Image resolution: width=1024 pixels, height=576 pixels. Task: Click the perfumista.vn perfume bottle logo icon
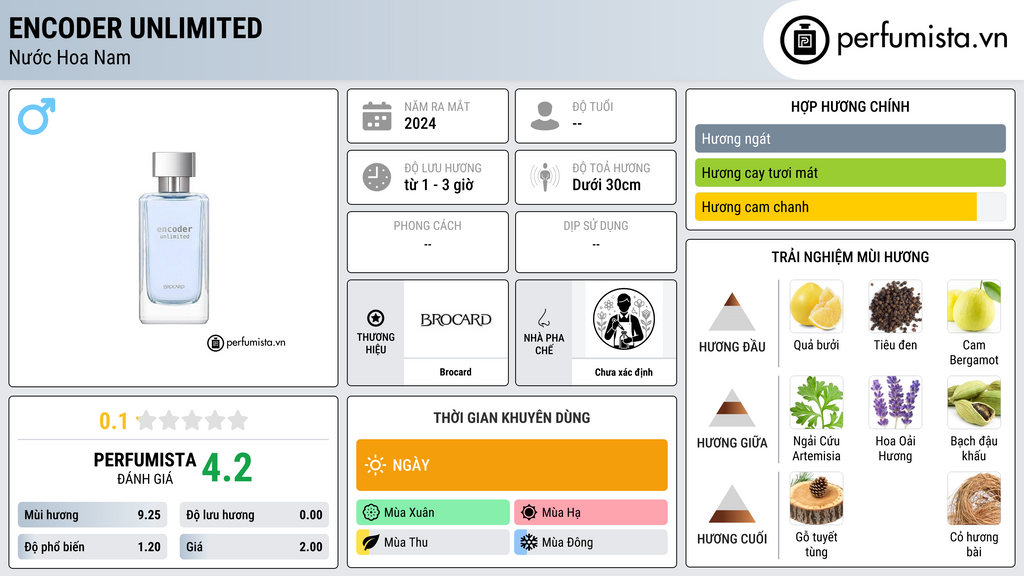pyautogui.click(x=804, y=40)
